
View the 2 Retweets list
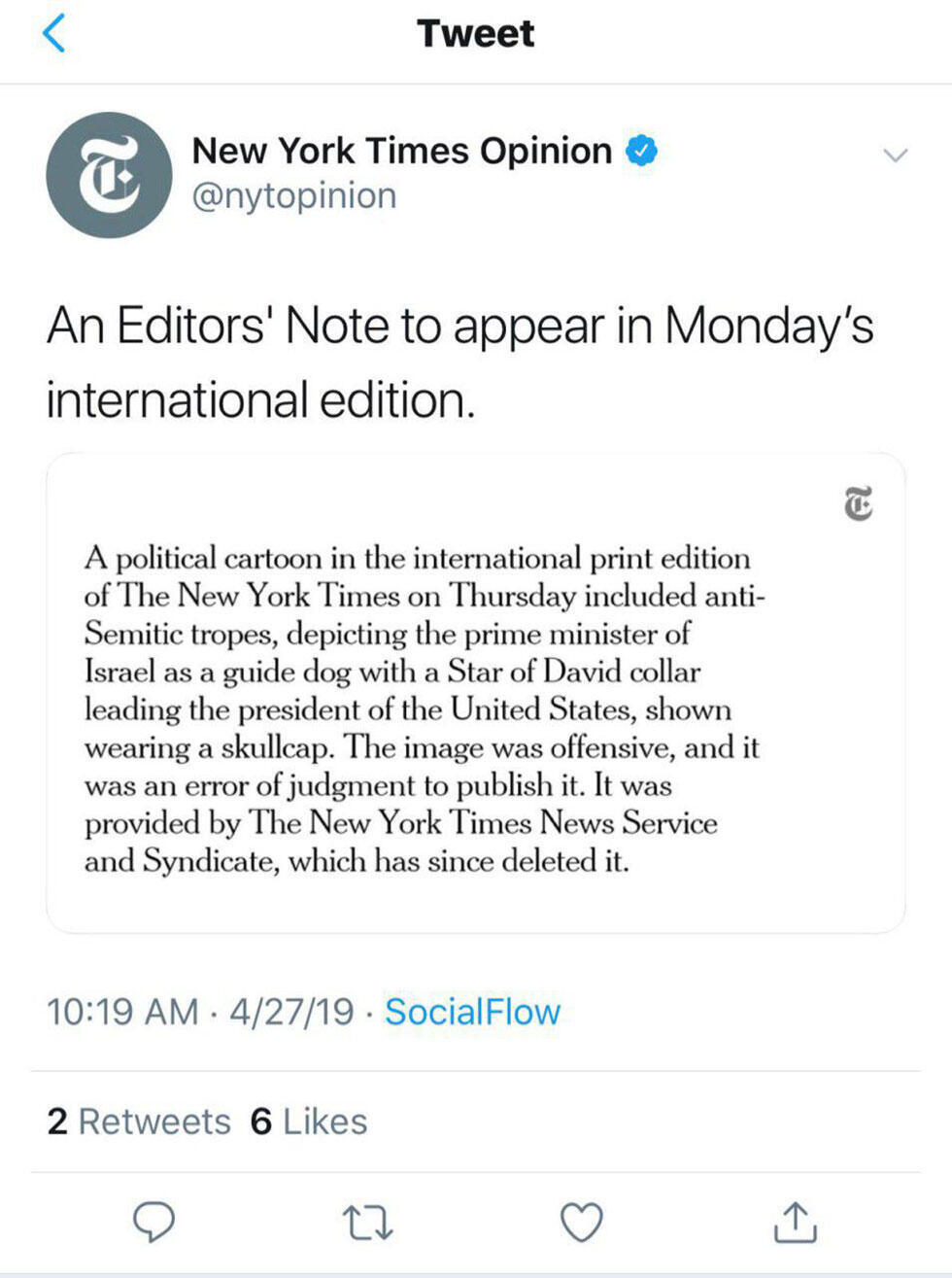coord(138,1122)
